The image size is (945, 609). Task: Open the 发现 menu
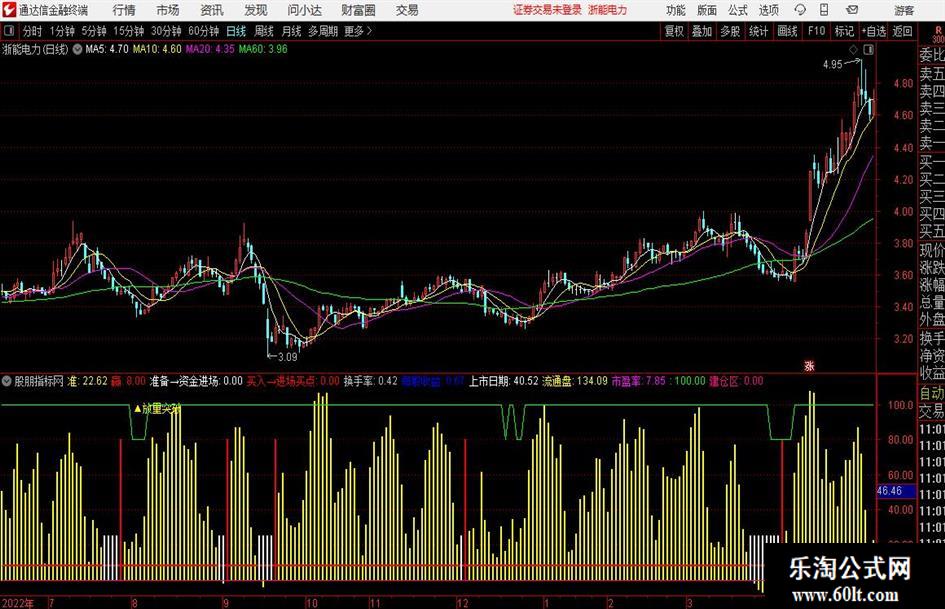coord(256,10)
